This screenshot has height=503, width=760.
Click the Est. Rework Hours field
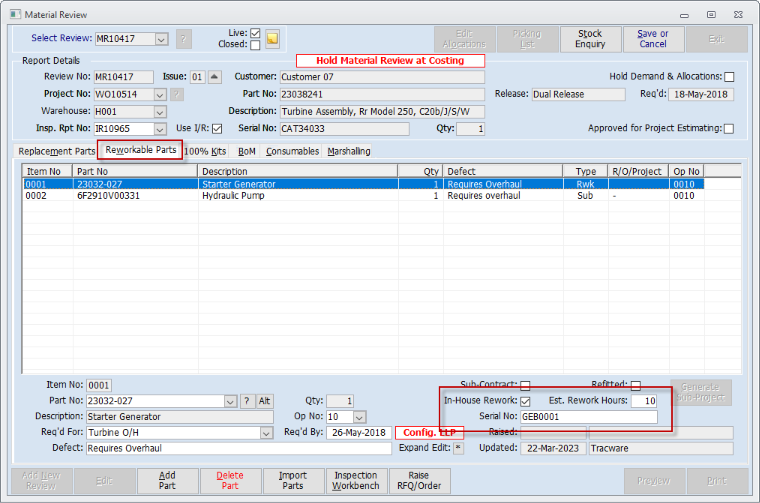coord(644,401)
